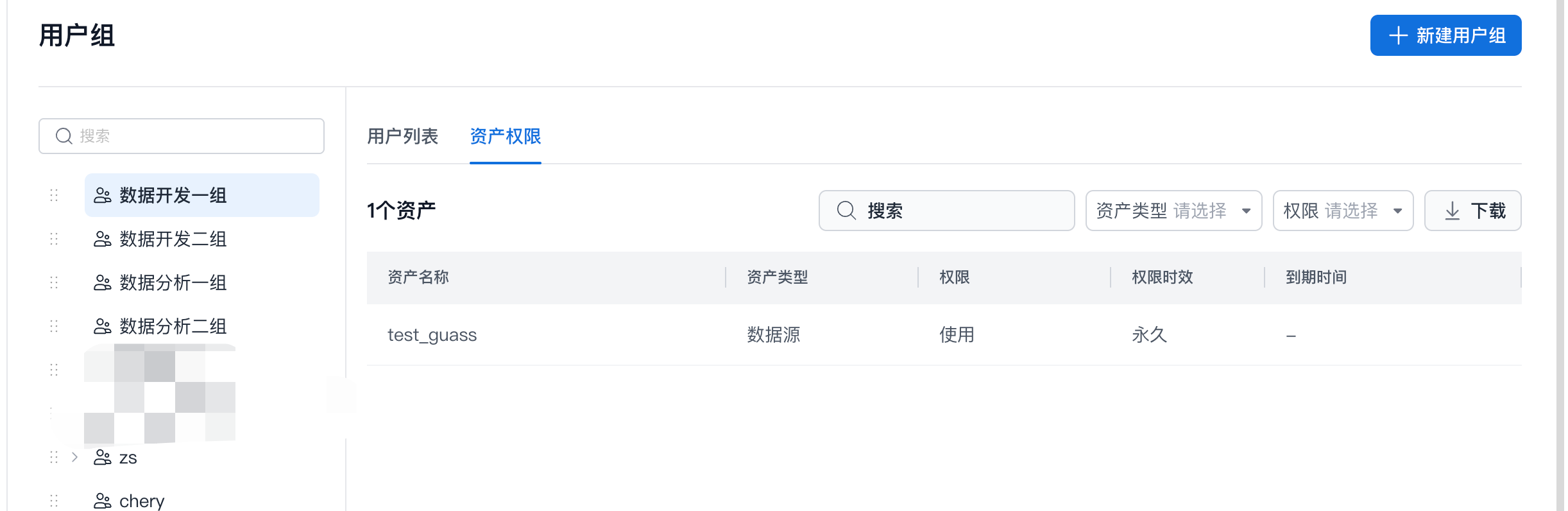
Task: Select the 数据开发二组 group
Action: point(173,239)
